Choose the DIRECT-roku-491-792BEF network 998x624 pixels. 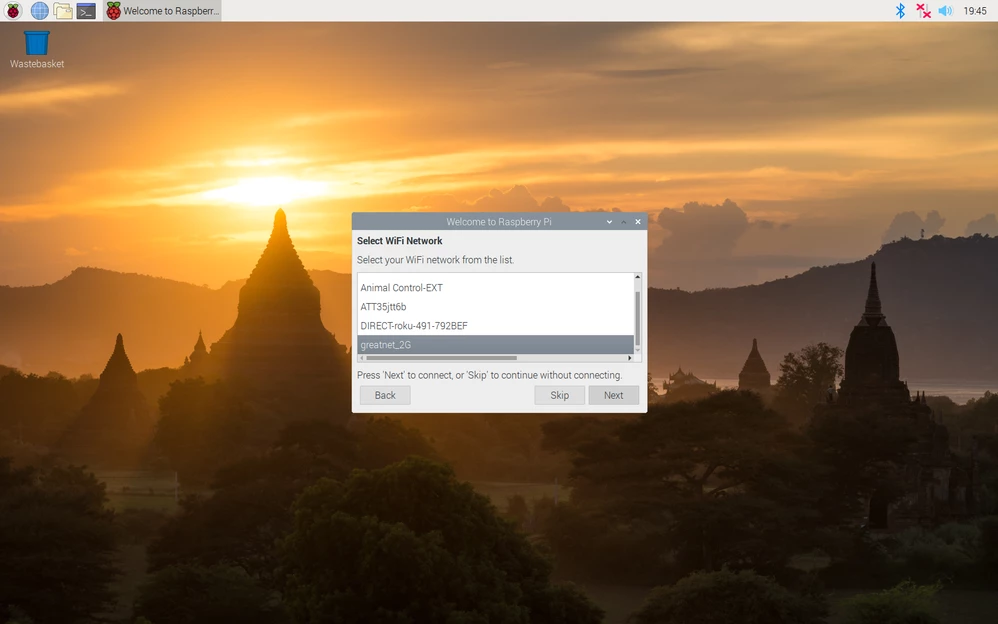coord(495,326)
